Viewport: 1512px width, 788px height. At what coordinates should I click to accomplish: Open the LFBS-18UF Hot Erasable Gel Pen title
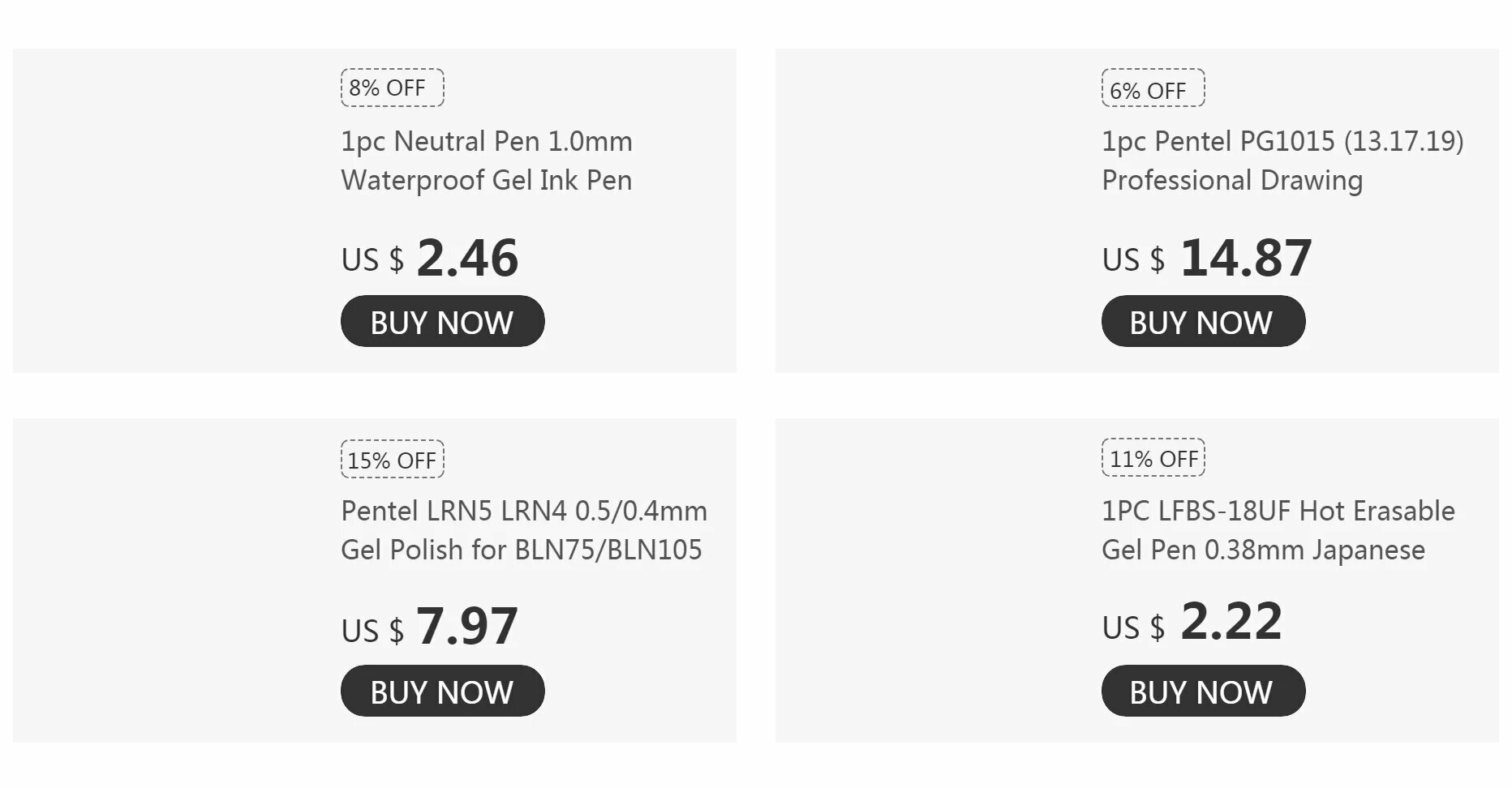(1278, 530)
